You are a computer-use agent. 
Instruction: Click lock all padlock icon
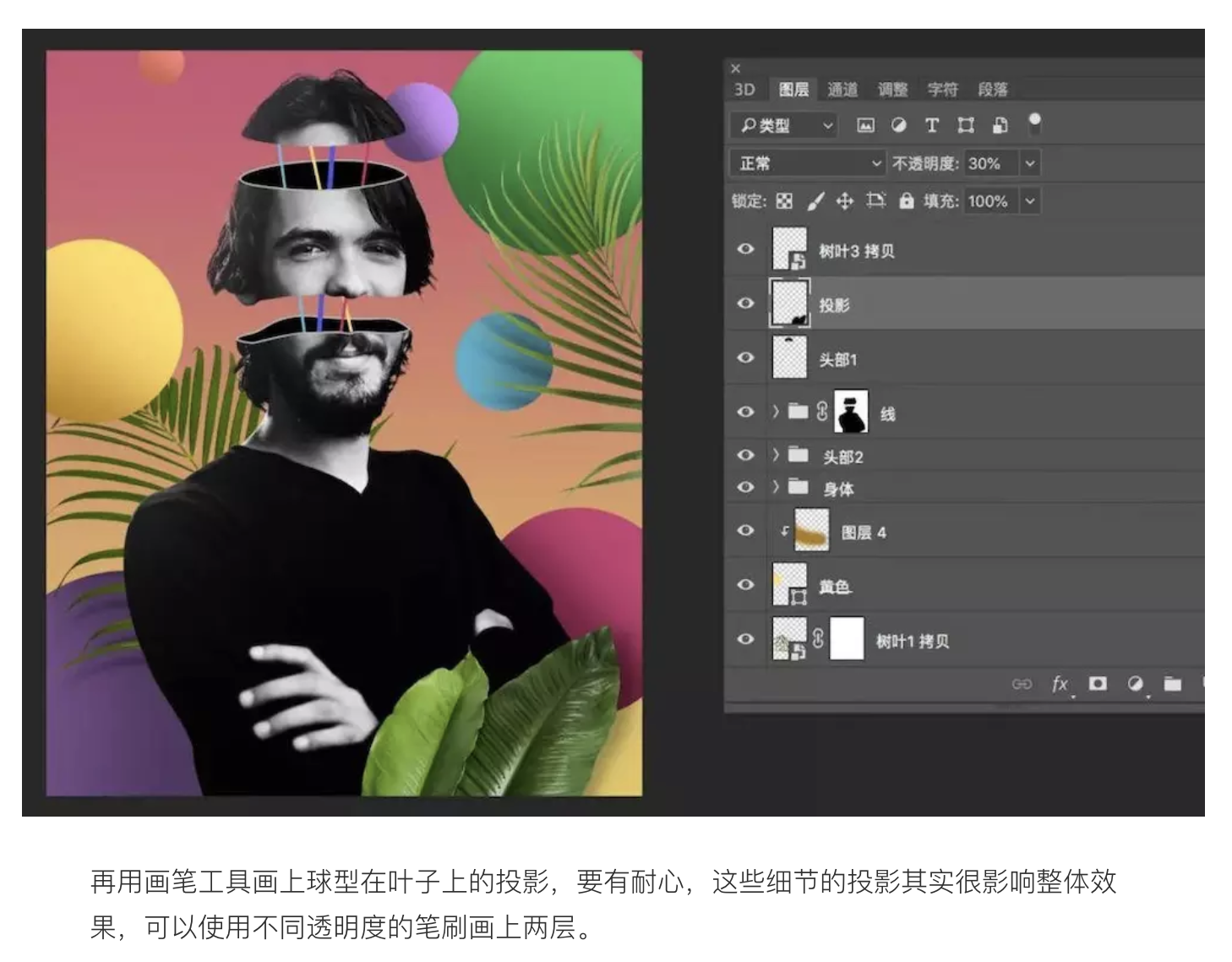click(x=906, y=200)
